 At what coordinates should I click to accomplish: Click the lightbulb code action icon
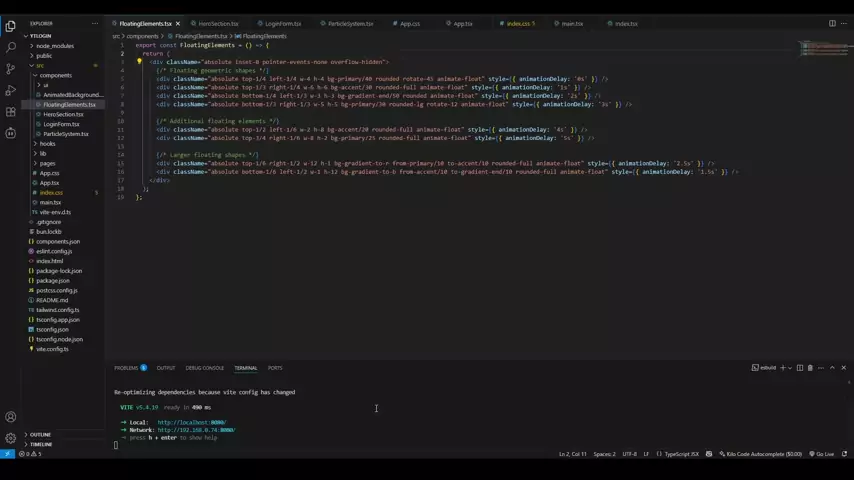[140, 61]
